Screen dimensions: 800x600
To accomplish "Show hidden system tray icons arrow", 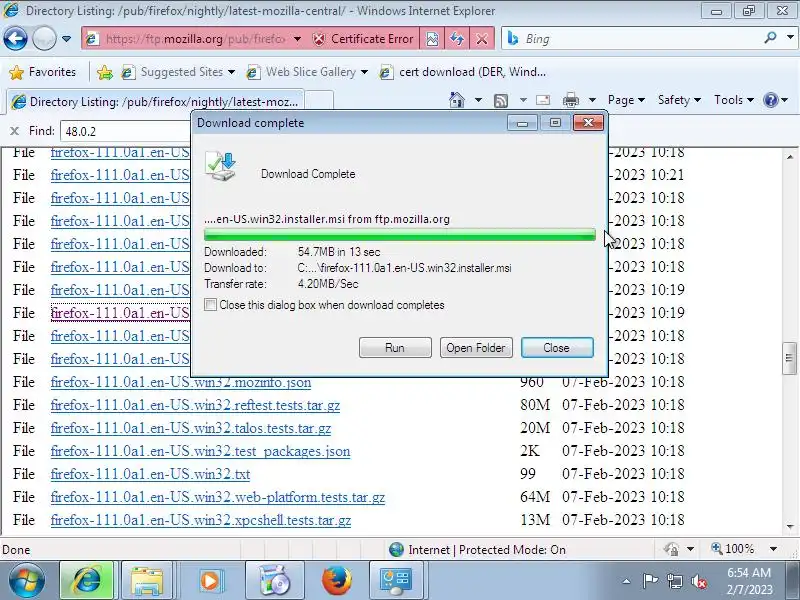I will 627,581.
